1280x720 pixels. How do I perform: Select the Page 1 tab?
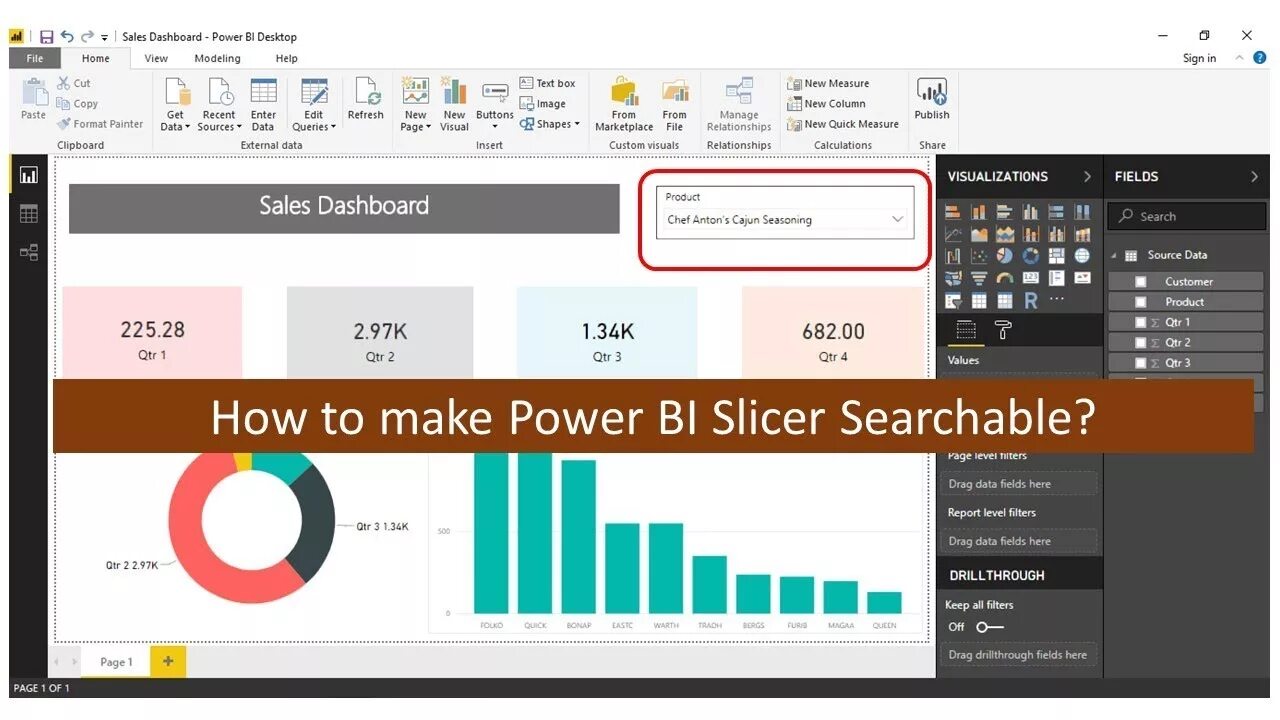pyautogui.click(x=114, y=662)
